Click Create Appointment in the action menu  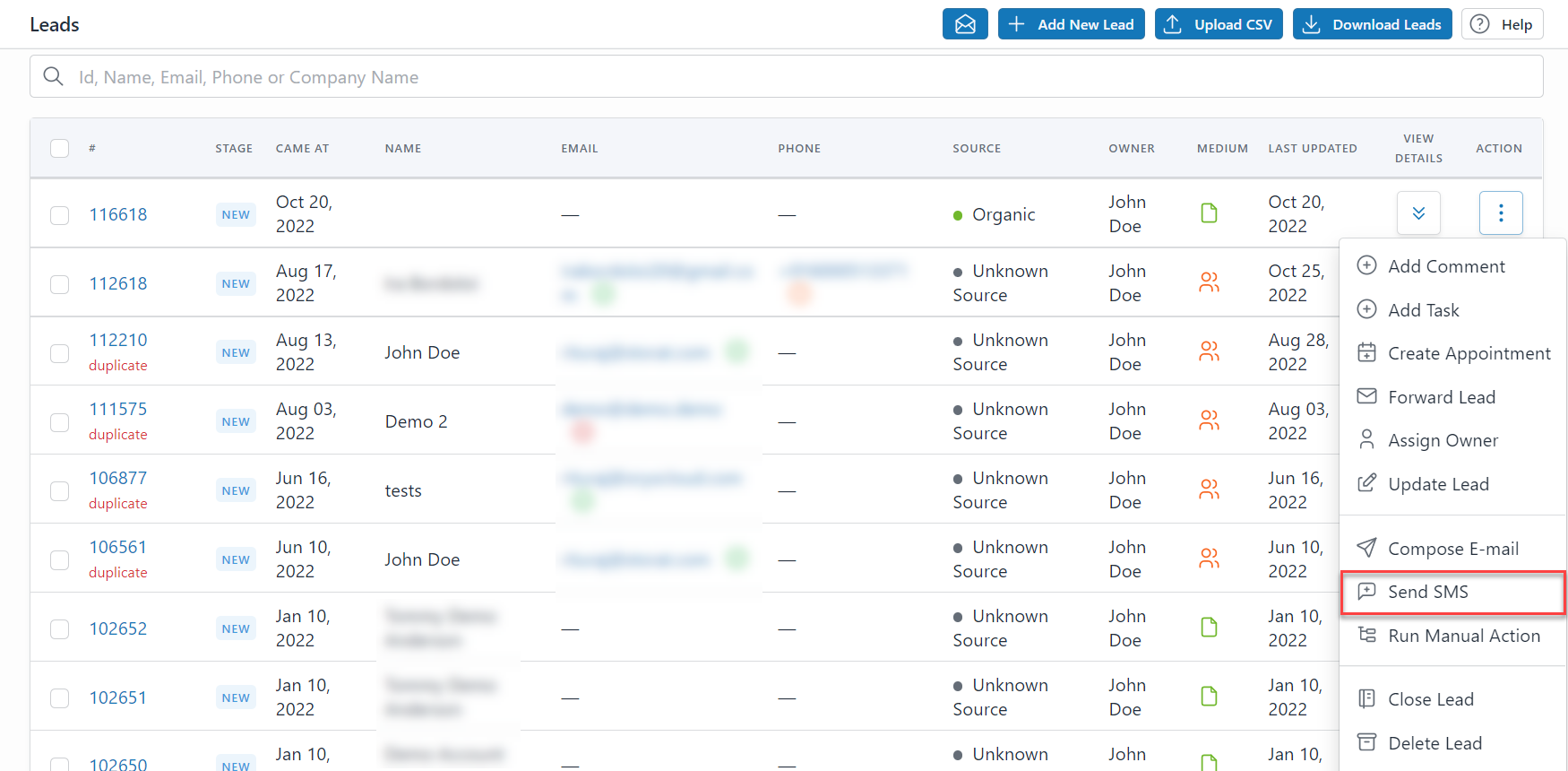[x=1469, y=353]
